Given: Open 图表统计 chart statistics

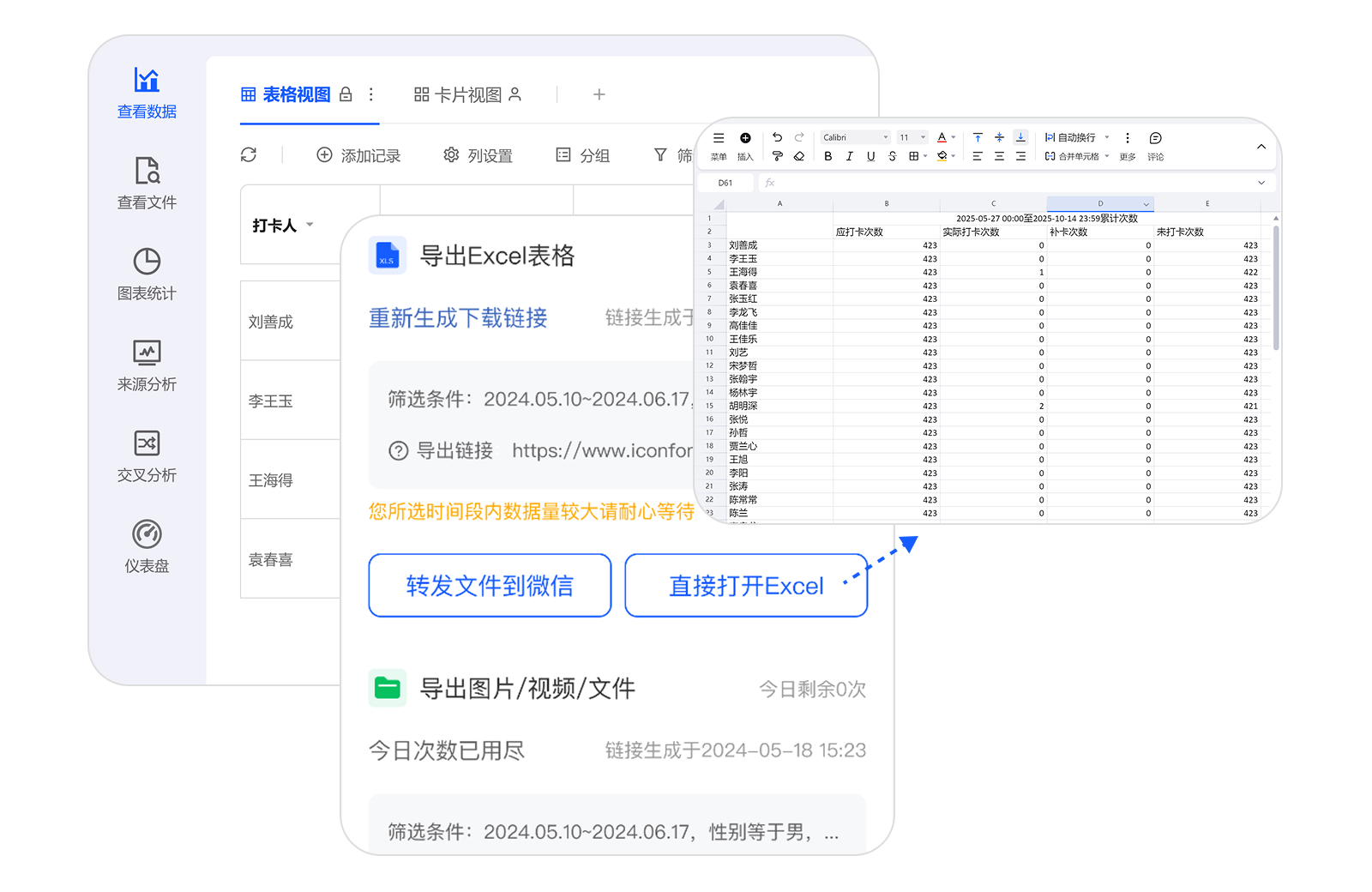Looking at the screenshot, I should pos(147,274).
